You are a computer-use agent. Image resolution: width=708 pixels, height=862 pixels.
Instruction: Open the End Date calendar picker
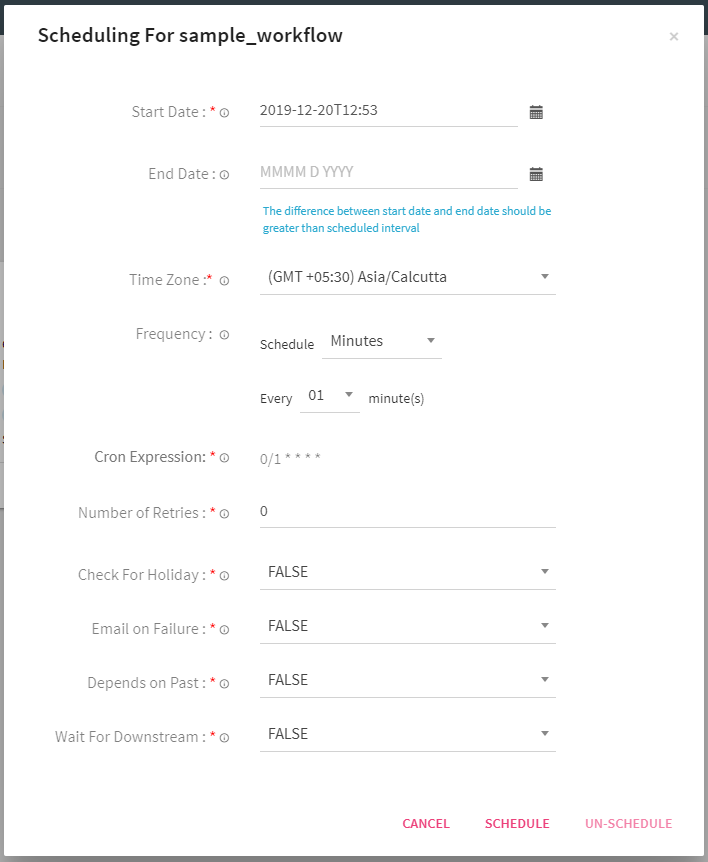click(536, 174)
